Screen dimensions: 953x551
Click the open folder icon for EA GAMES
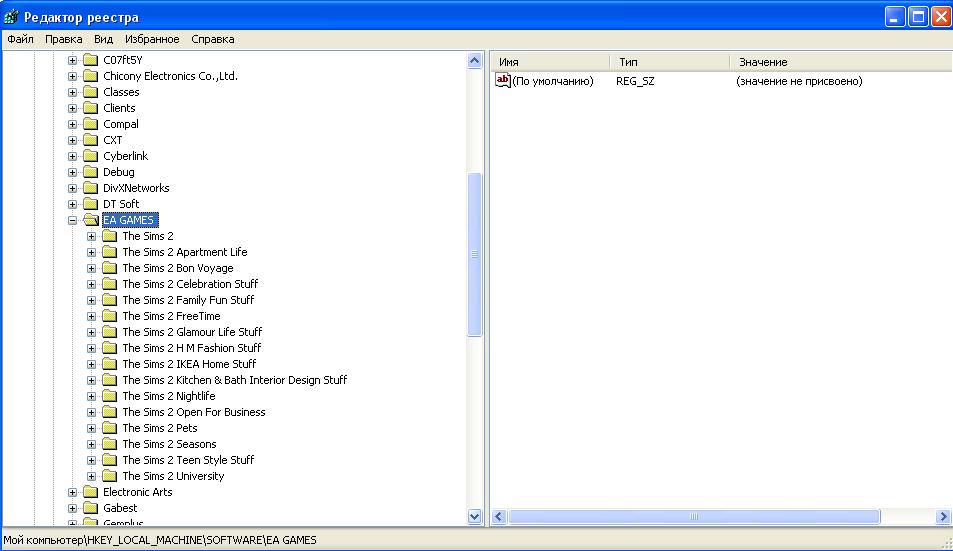click(x=90, y=220)
